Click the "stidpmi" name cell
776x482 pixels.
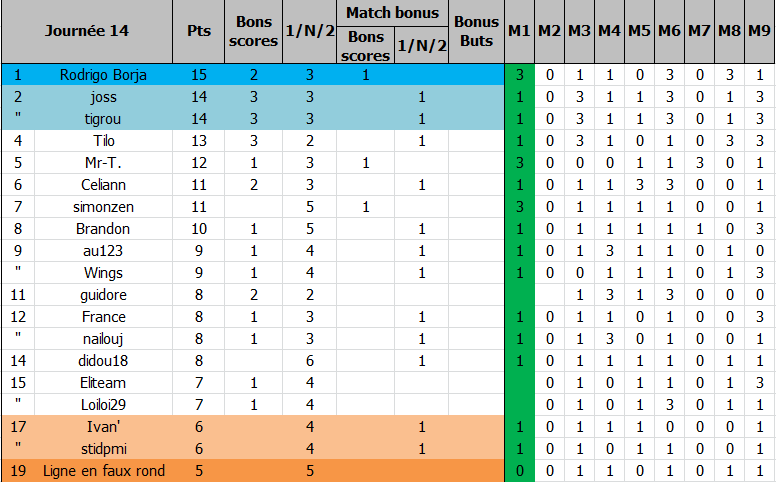click(x=104, y=448)
